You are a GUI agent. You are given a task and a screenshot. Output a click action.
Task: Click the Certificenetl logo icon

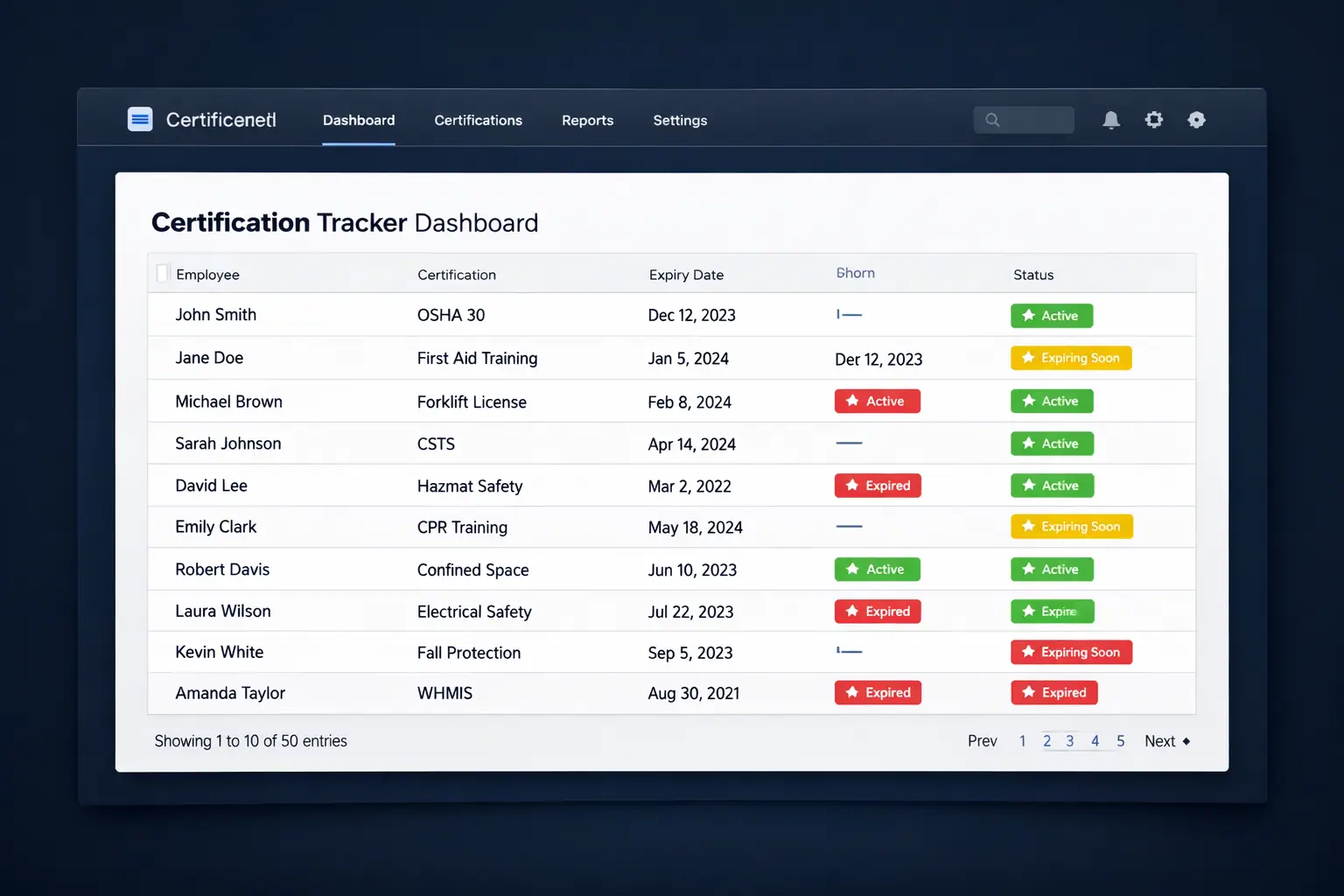click(x=140, y=119)
